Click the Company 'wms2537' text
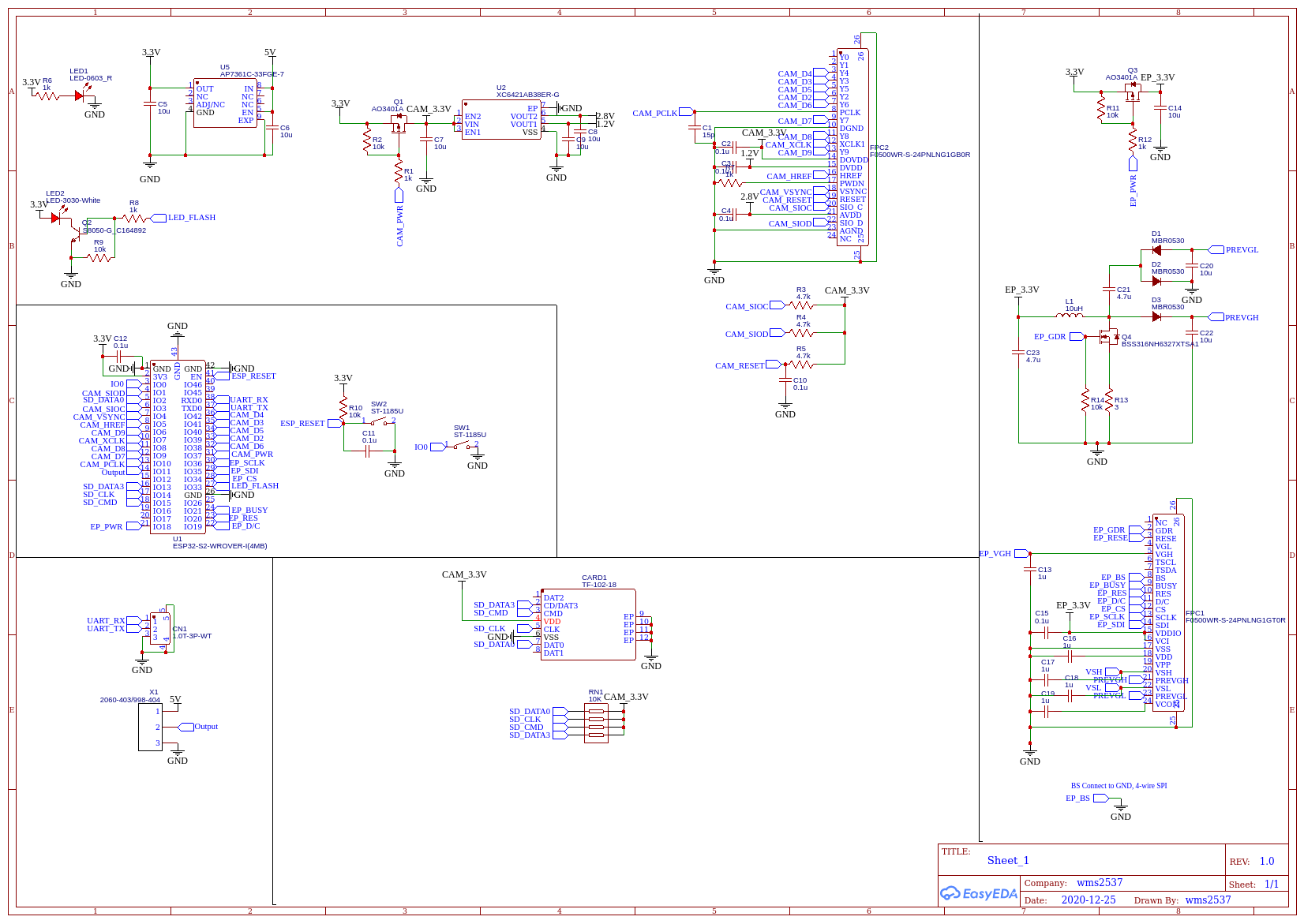The height and width of the screenshot is (924, 1304). (x=1100, y=882)
